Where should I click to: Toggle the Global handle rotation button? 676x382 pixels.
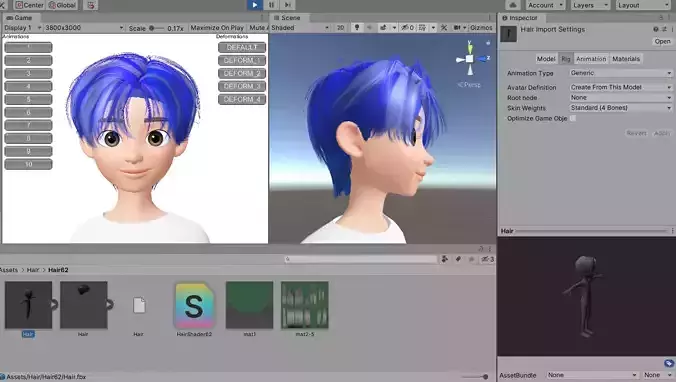[x=63, y=5]
